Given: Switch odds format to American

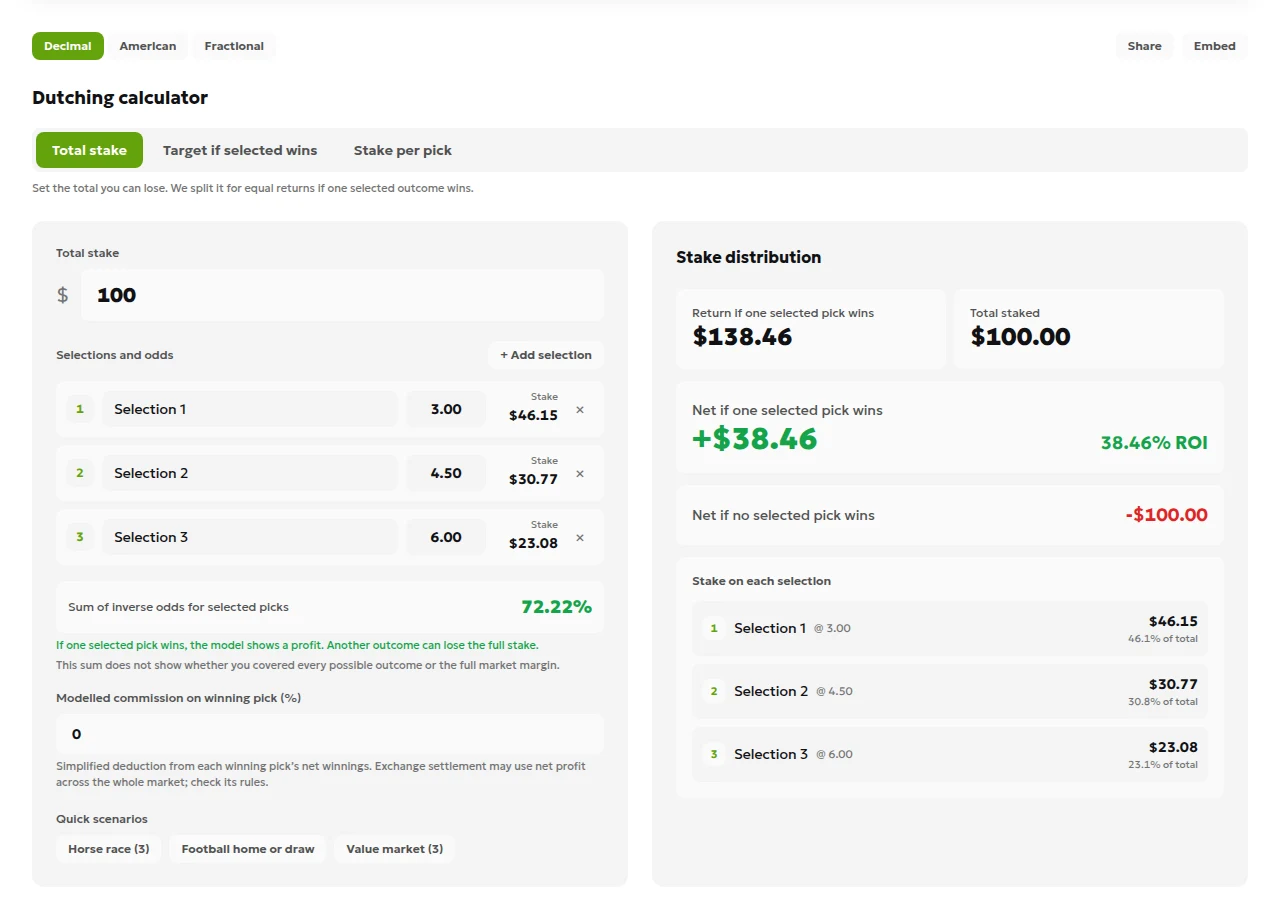Looking at the screenshot, I should coord(148,46).
